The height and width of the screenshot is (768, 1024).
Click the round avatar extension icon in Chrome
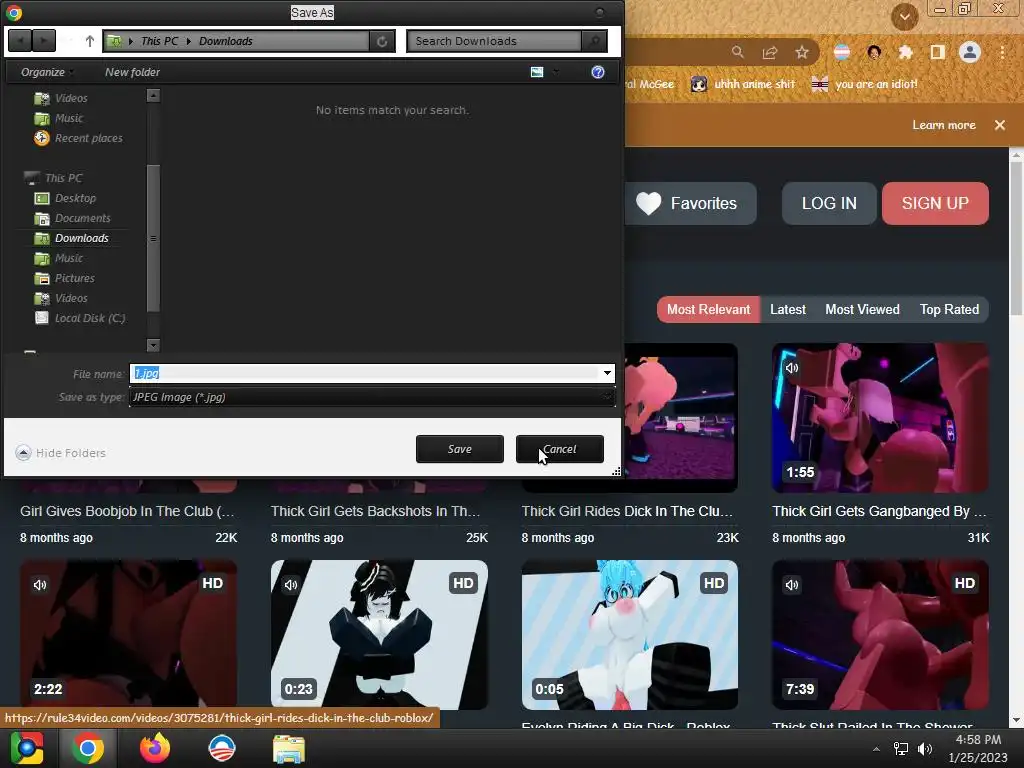click(x=874, y=52)
